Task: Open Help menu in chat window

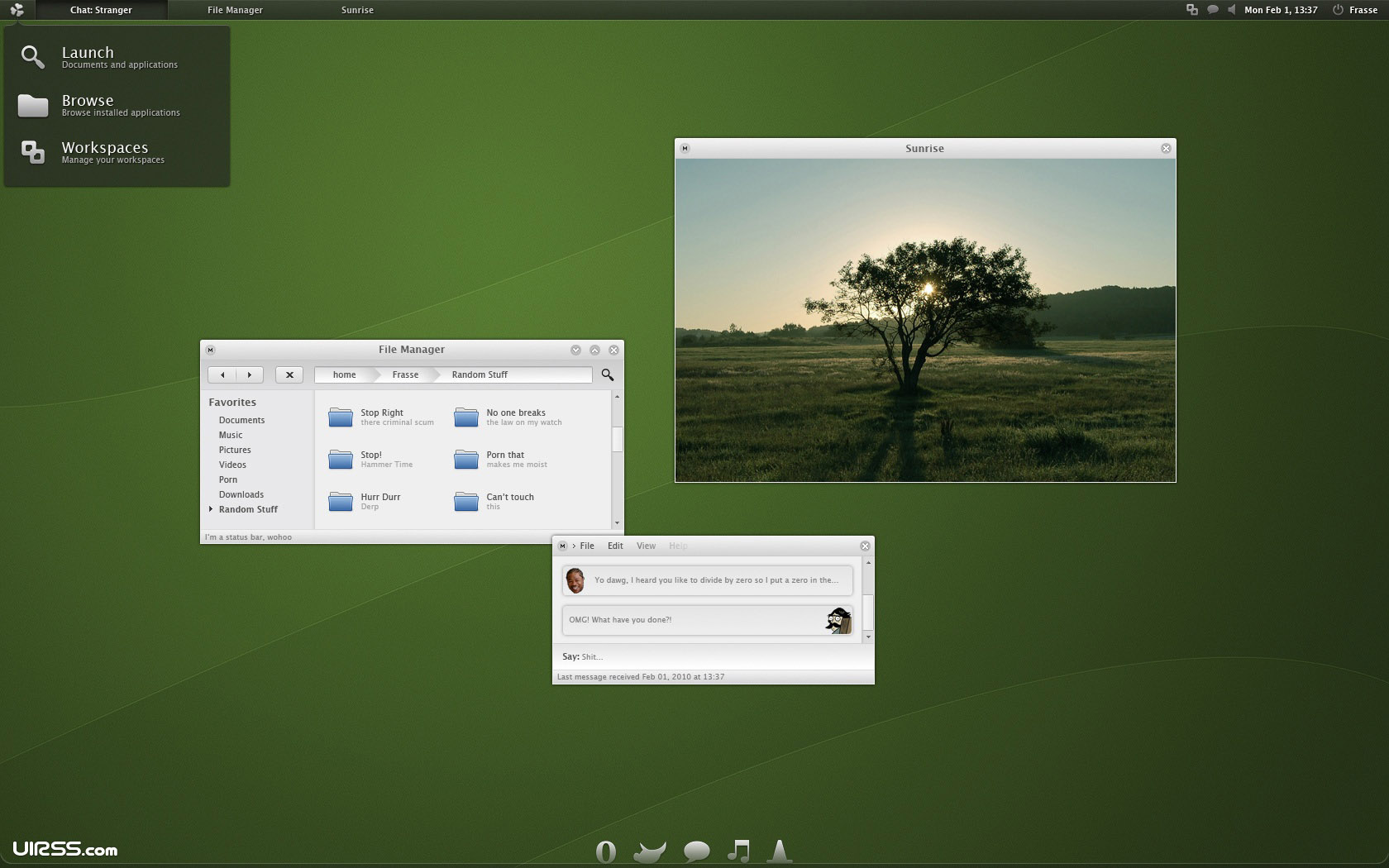Action: coord(678,546)
